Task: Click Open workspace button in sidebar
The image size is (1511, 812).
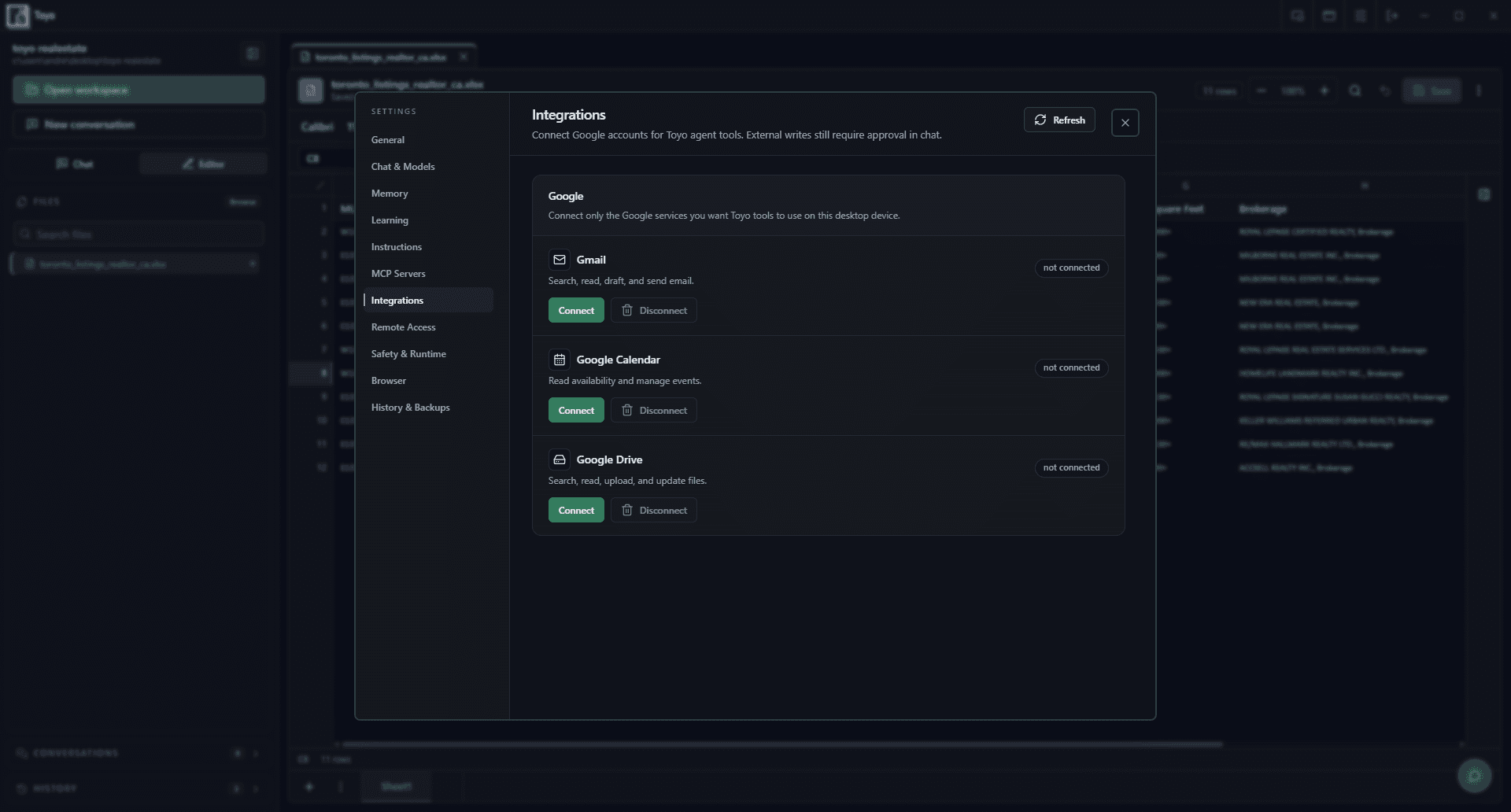Action: [x=139, y=90]
